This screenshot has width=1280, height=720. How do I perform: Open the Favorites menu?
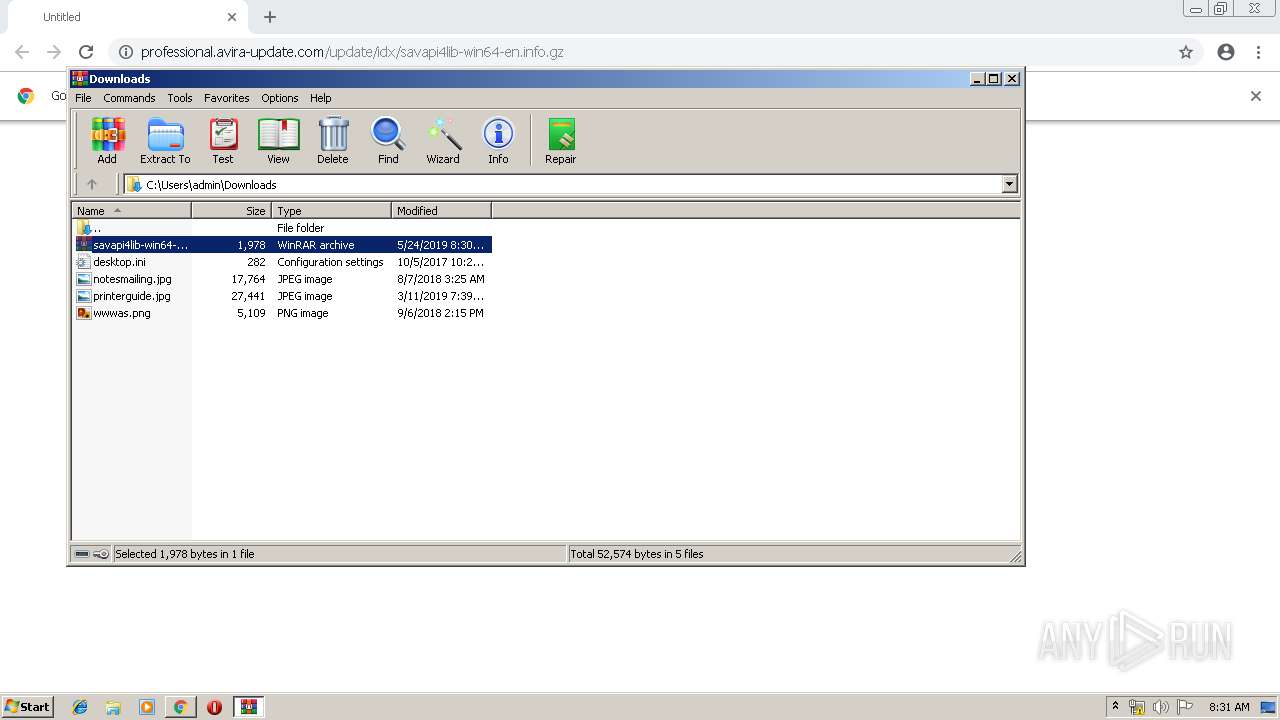[227, 98]
